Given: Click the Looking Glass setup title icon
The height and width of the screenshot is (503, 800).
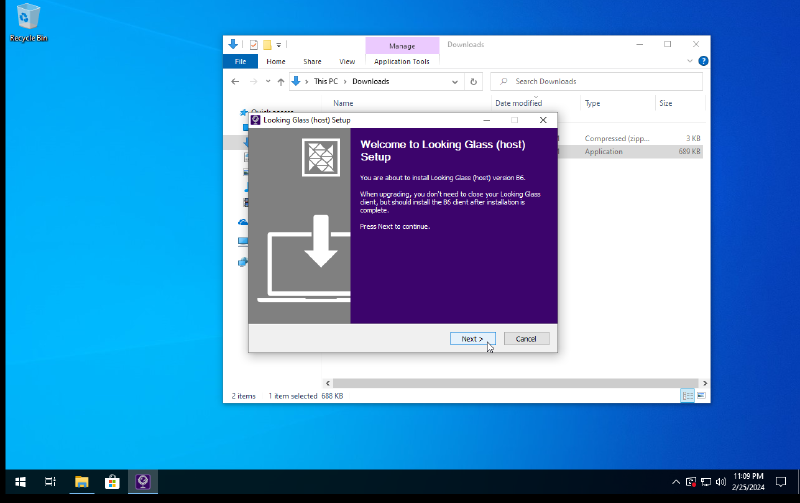Looking at the screenshot, I should point(256,120).
